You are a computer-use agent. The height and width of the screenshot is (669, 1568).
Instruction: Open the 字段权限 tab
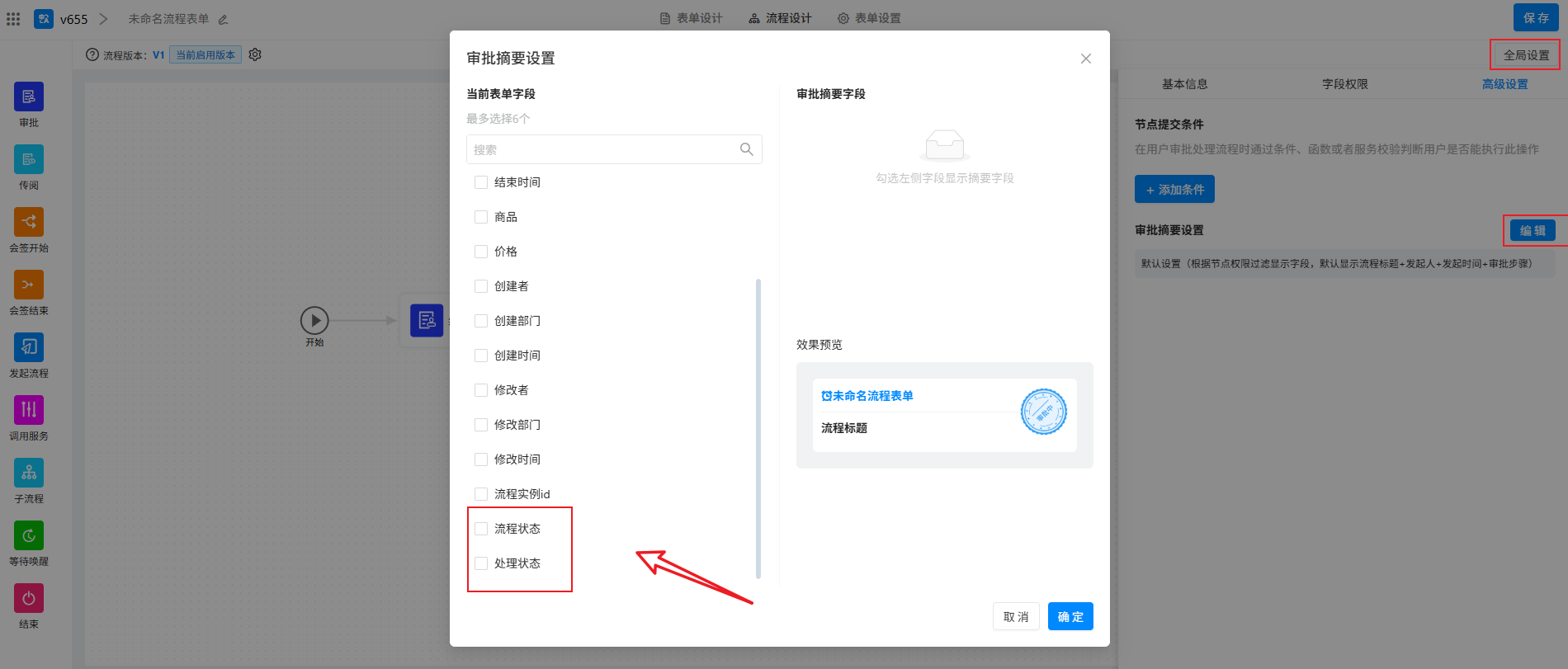click(x=1344, y=84)
